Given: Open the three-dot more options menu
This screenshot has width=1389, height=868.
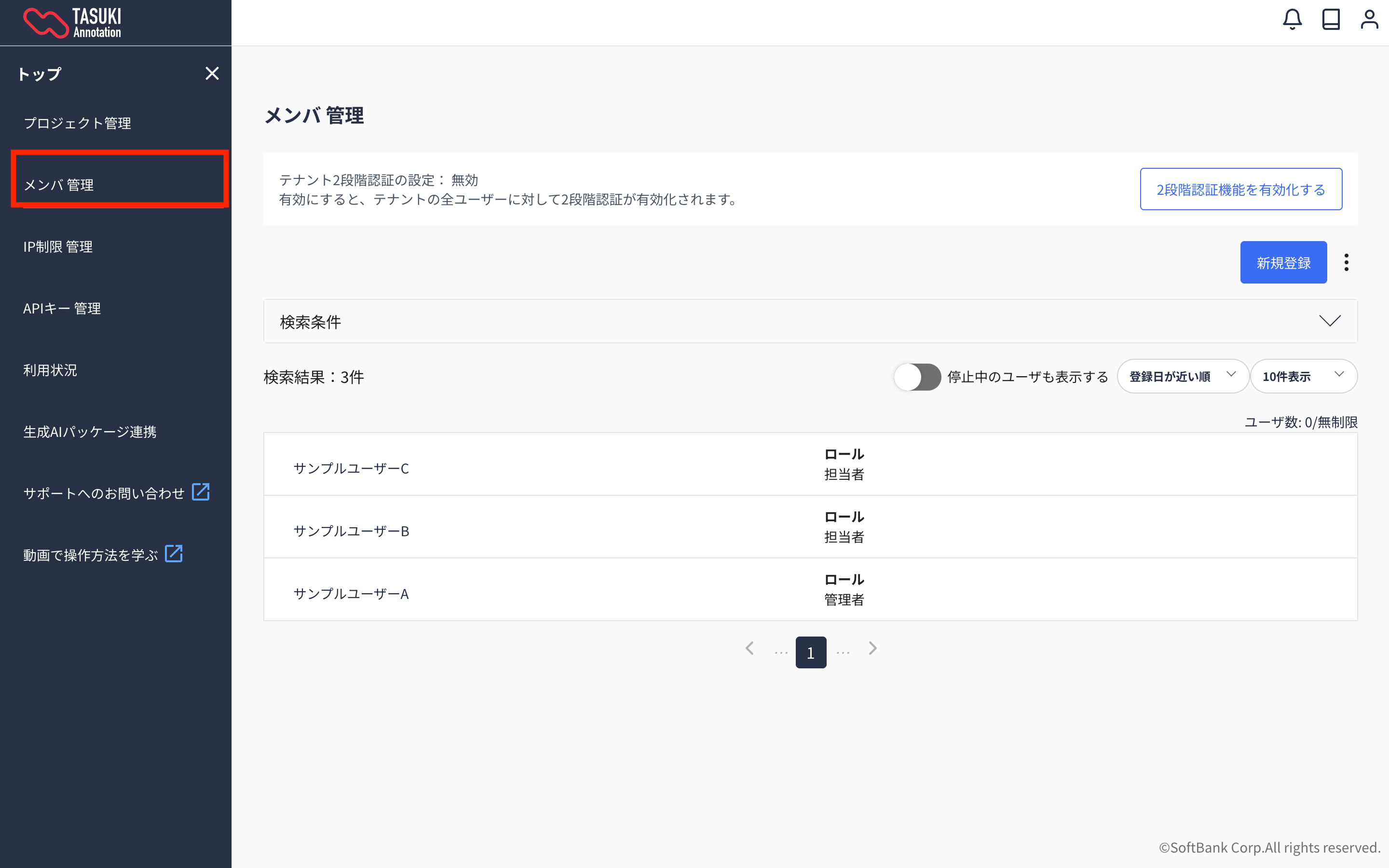Looking at the screenshot, I should (1346, 262).
